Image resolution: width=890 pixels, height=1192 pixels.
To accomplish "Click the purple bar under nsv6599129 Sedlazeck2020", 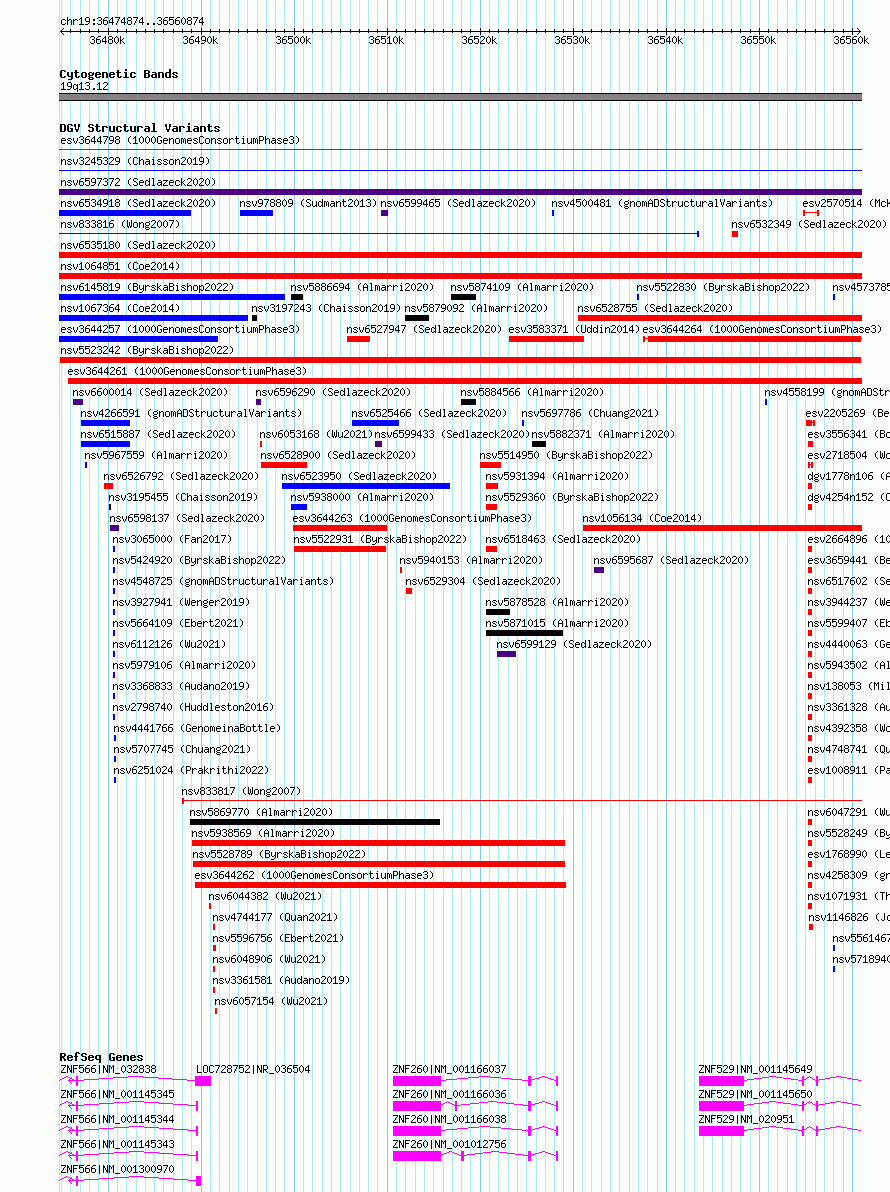I will pyautogui.click(x=506, y=654).
